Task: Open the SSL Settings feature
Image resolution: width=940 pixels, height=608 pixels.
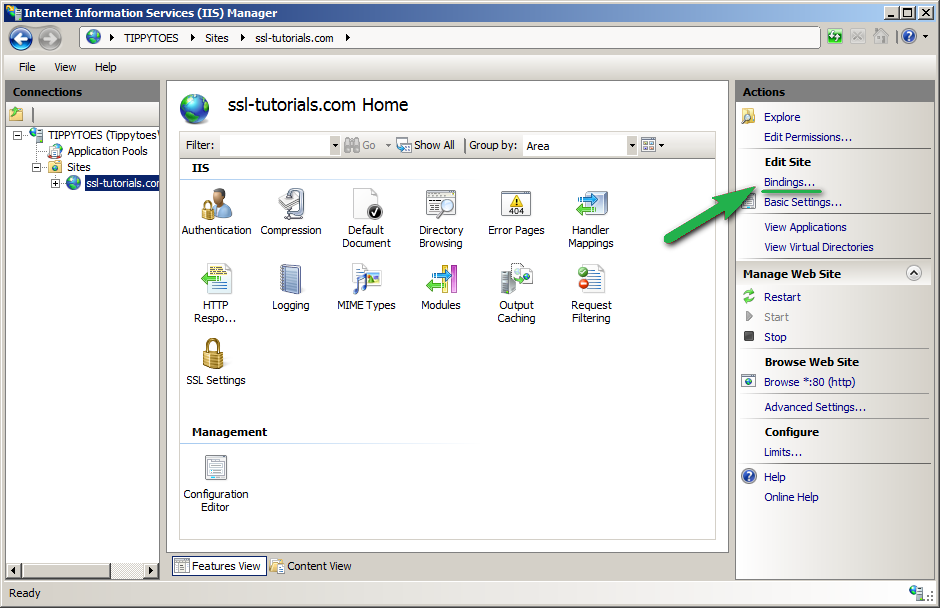Action: coord(215,362)
